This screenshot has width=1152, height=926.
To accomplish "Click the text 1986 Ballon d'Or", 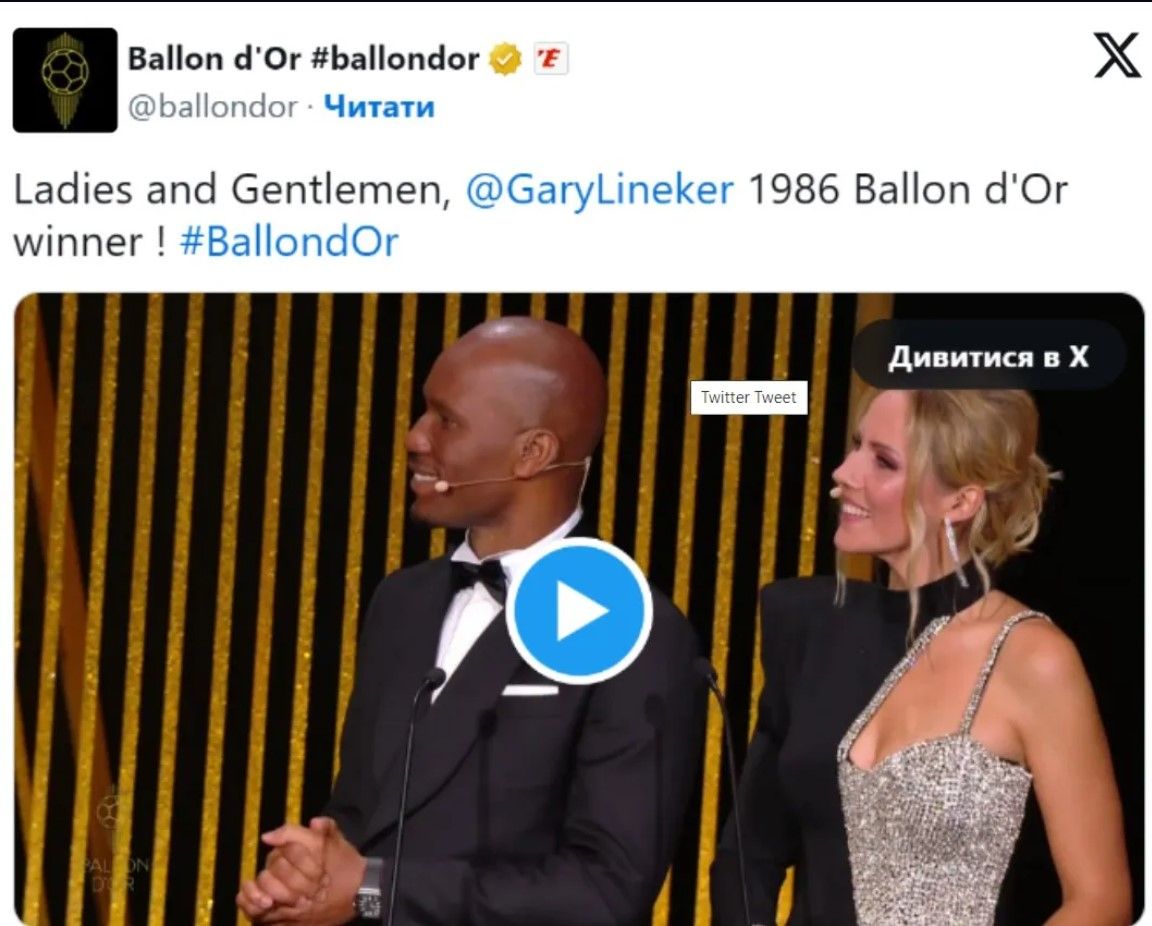I will (907, 190).
